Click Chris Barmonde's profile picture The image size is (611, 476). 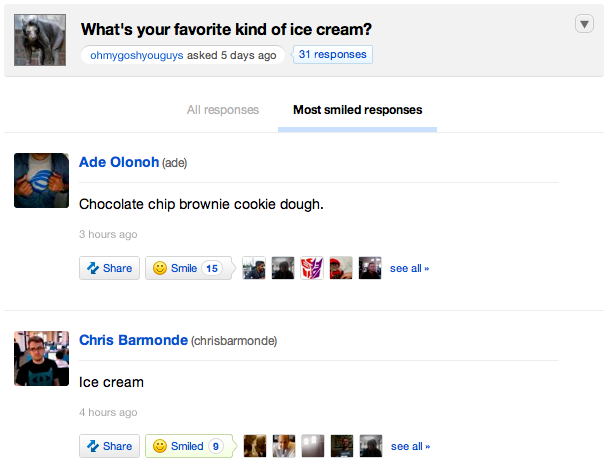tap(41, 358)
